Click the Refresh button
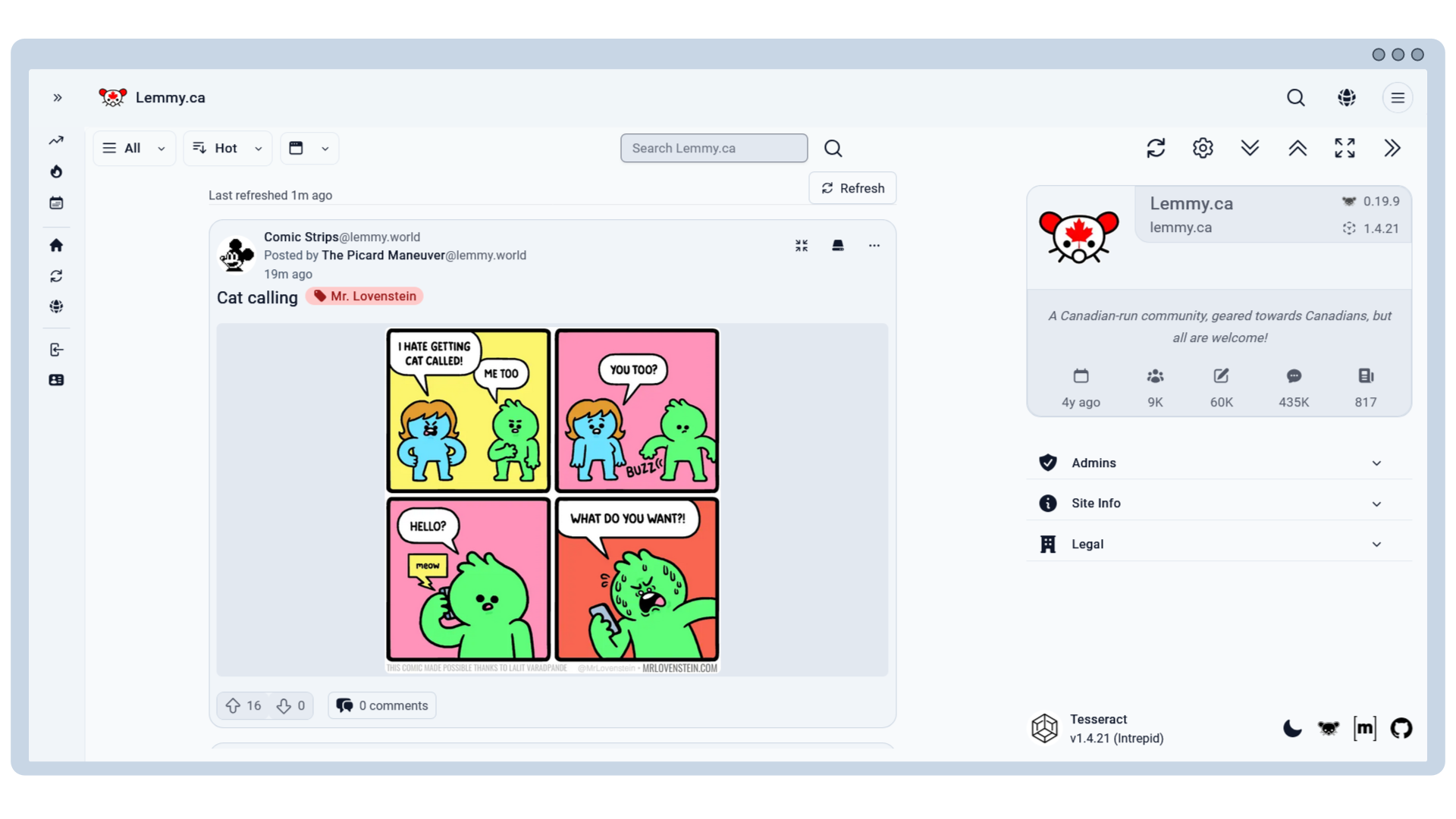 [x=852, y=187]
